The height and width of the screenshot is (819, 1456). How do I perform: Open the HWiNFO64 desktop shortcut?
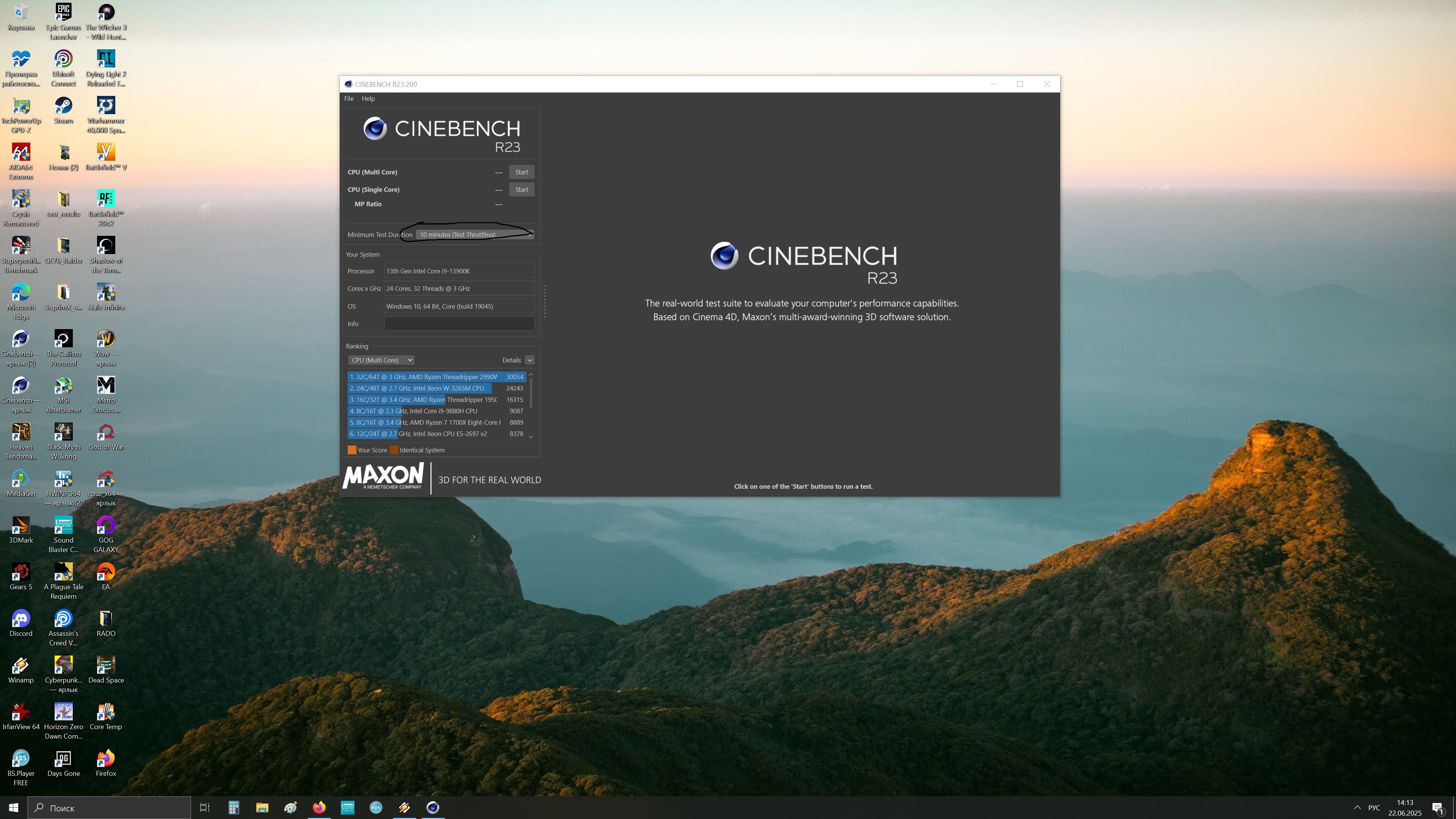pos(63,480)
